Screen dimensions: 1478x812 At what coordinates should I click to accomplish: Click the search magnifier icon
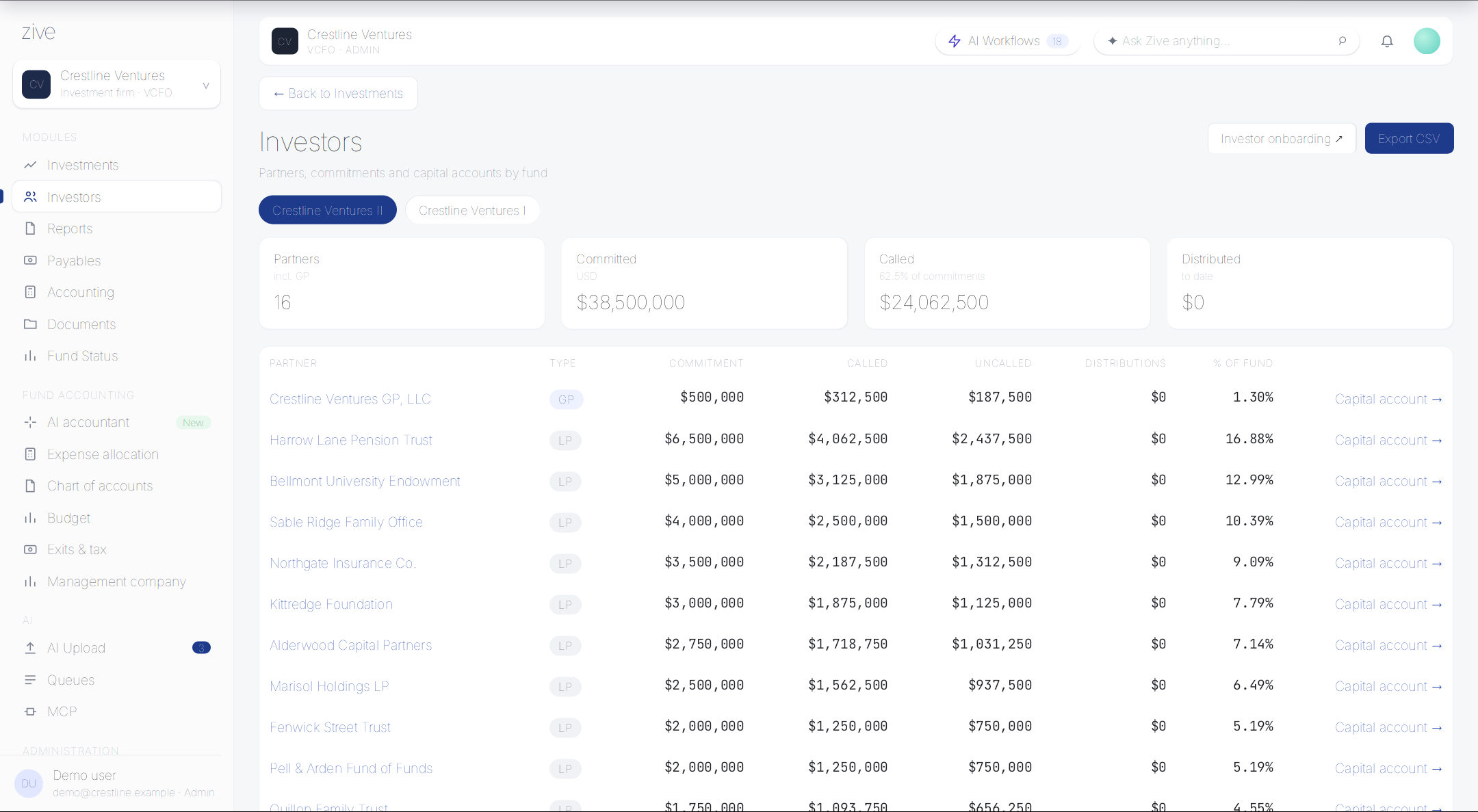(x=1343, y=41)
